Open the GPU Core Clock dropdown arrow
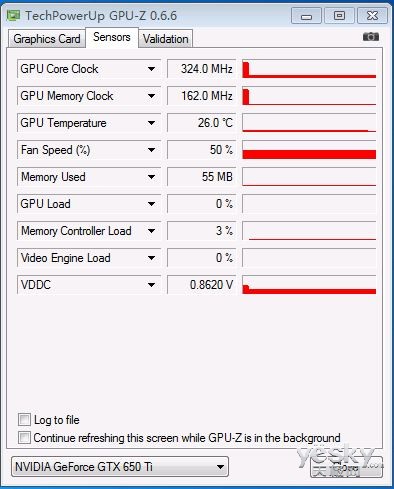Viewport: 394px width, 489px height. coord(151,69)
